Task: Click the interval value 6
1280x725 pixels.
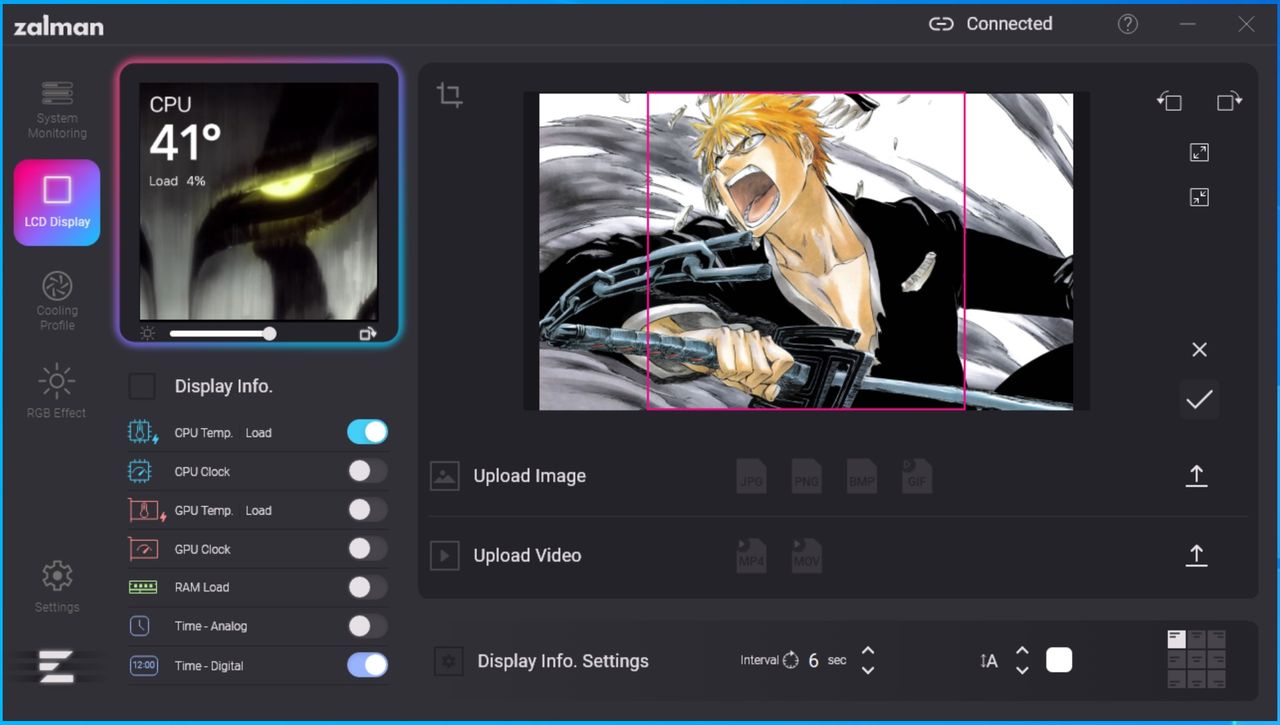Action: click(x=813, y=660)
